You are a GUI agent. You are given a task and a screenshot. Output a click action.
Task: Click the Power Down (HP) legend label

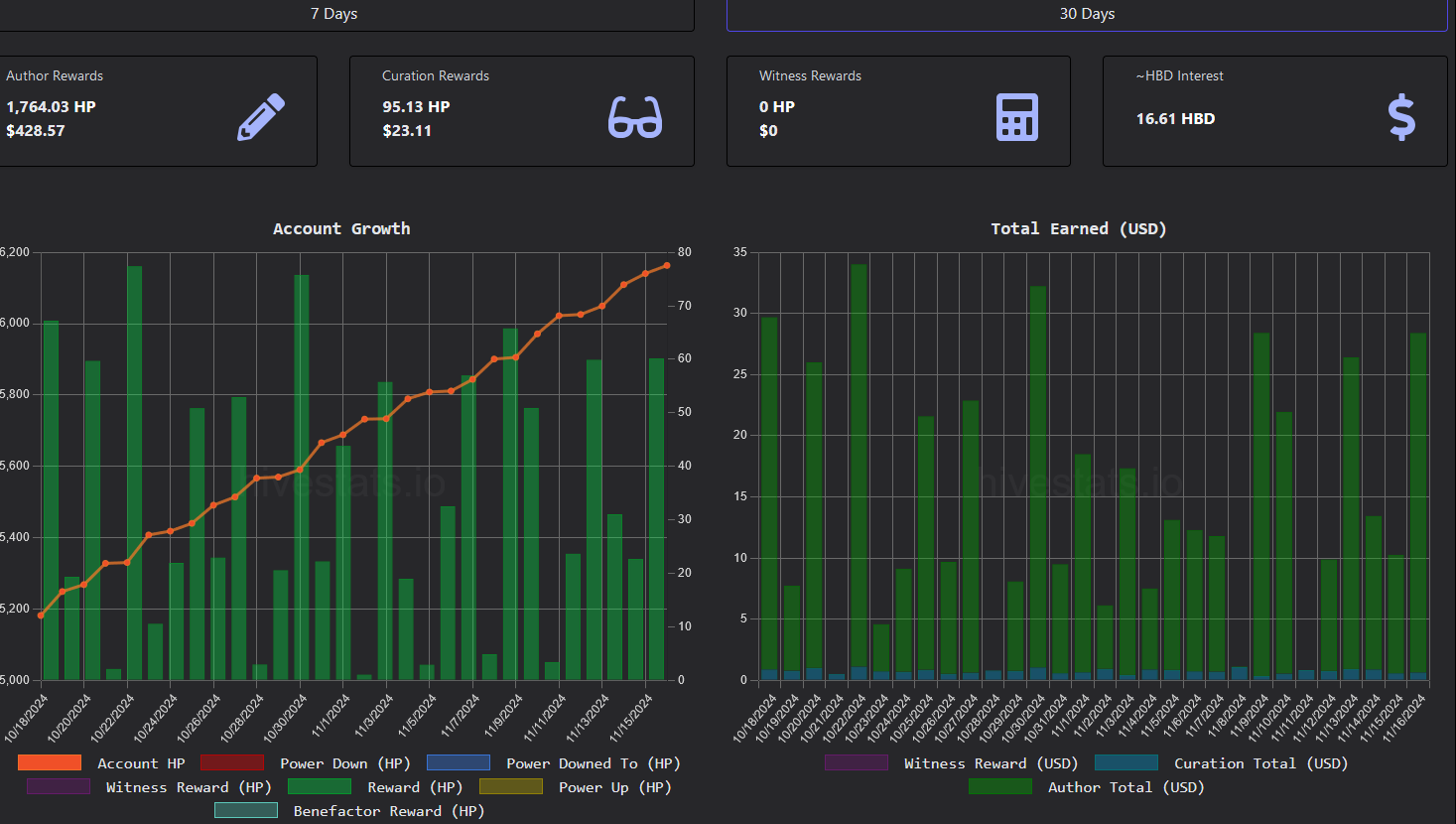pyautogui.click(x=345, y=763)
